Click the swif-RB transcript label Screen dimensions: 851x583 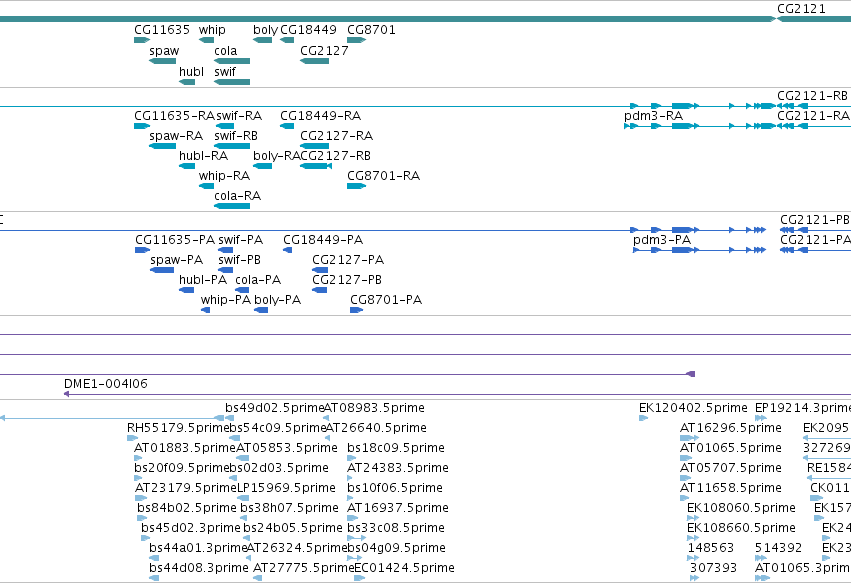tap(236, 136)
